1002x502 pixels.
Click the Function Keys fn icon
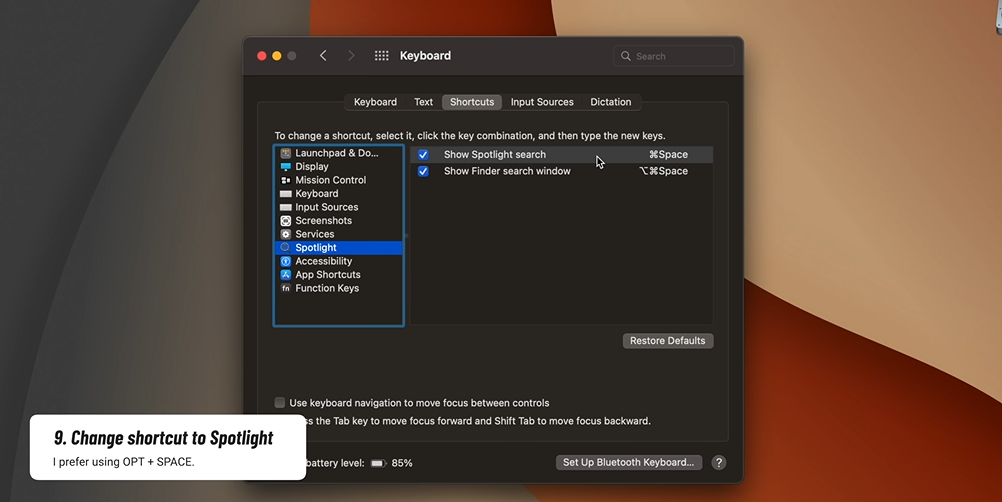point(286,288)
